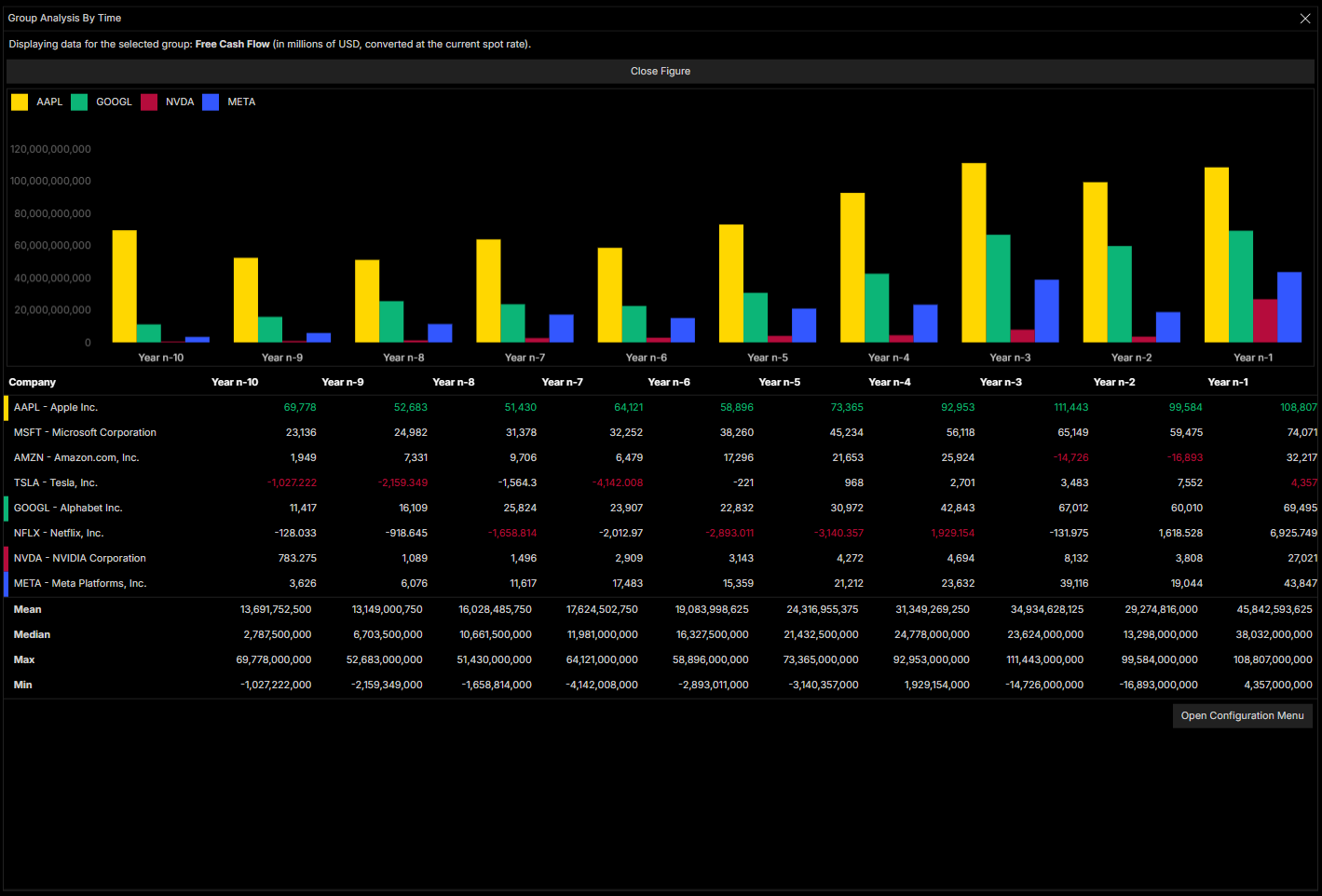Click the yellow AAPL bar for Year n-3
This screenshot has width=1322, height=896.
tap(974, 252)
